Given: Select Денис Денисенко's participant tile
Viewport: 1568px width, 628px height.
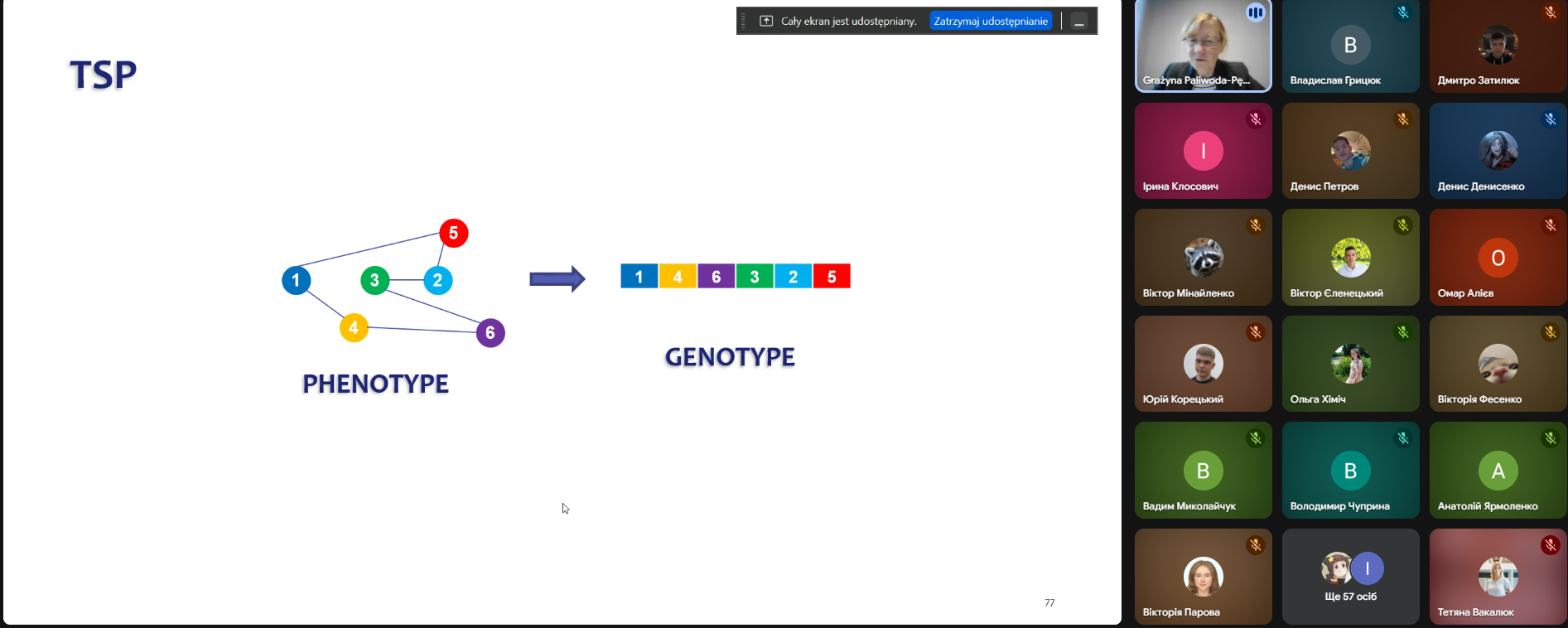Looking at the screenshot, I should tap(1498, 151).
